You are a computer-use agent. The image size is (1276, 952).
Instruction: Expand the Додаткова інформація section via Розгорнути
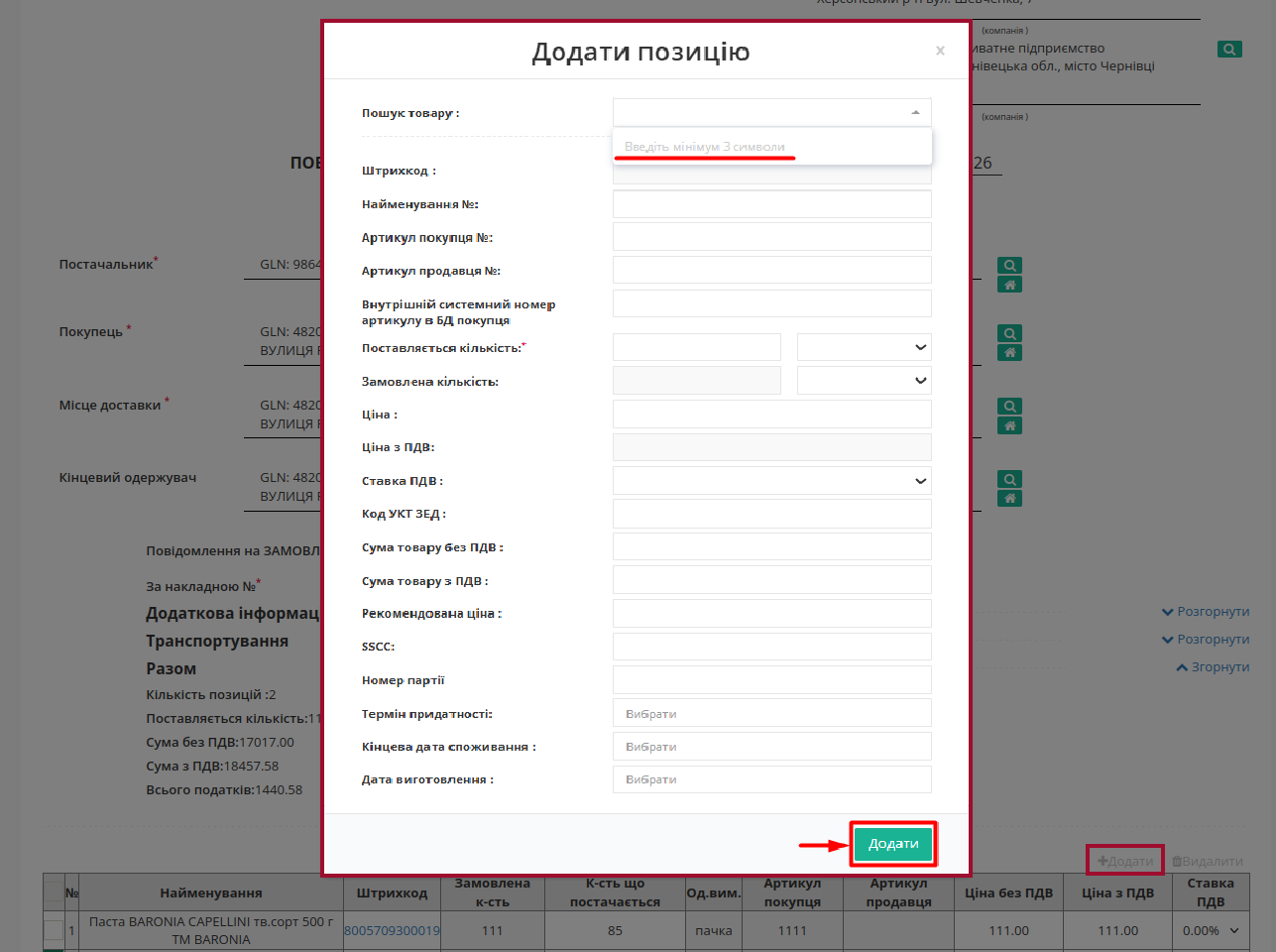pyautogui.click(x=1205, y=612)
